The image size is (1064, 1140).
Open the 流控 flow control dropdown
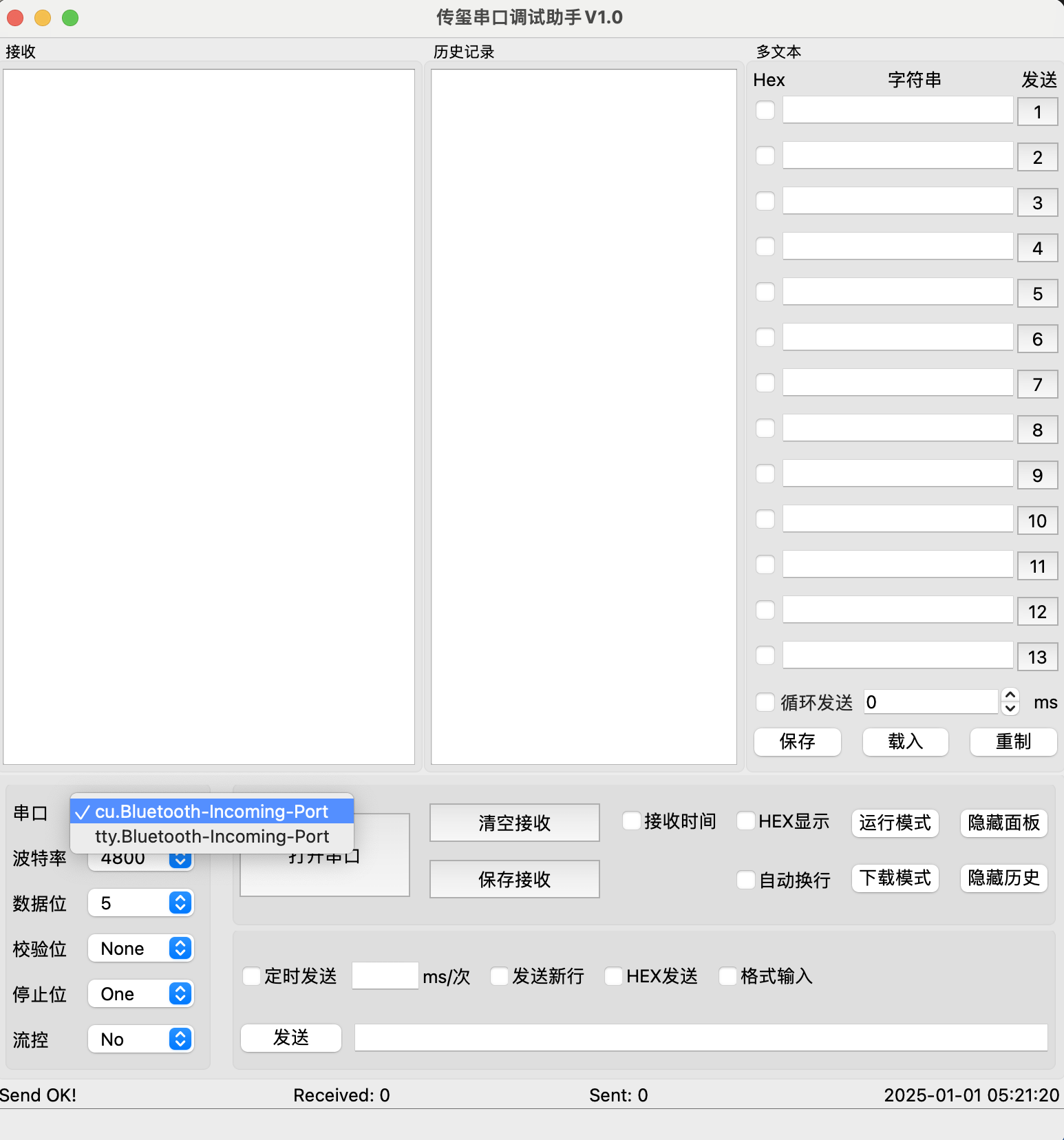[x=141, y=1039]
